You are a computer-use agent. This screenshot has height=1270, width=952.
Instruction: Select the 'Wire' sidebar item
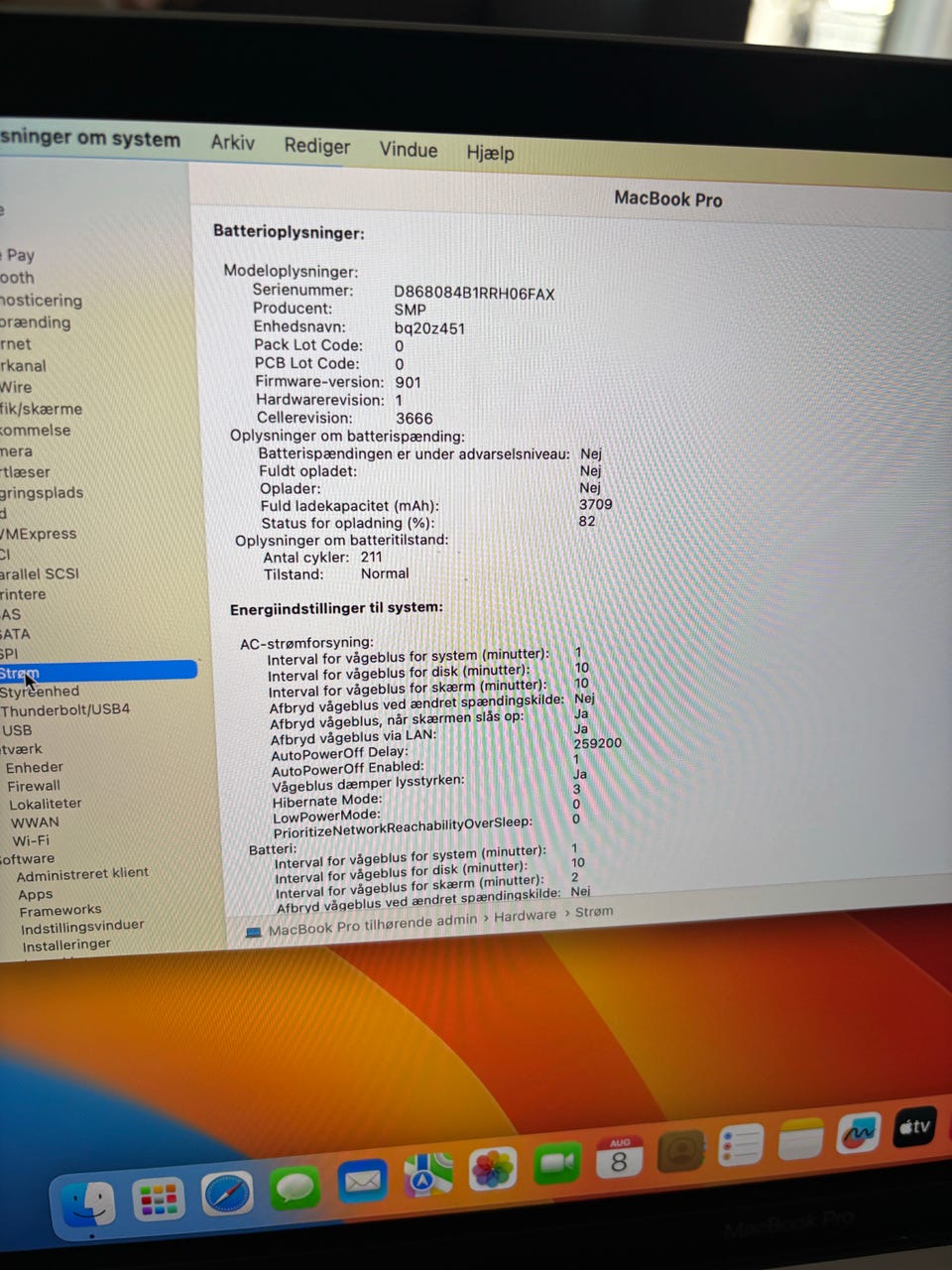click(16, 386)
